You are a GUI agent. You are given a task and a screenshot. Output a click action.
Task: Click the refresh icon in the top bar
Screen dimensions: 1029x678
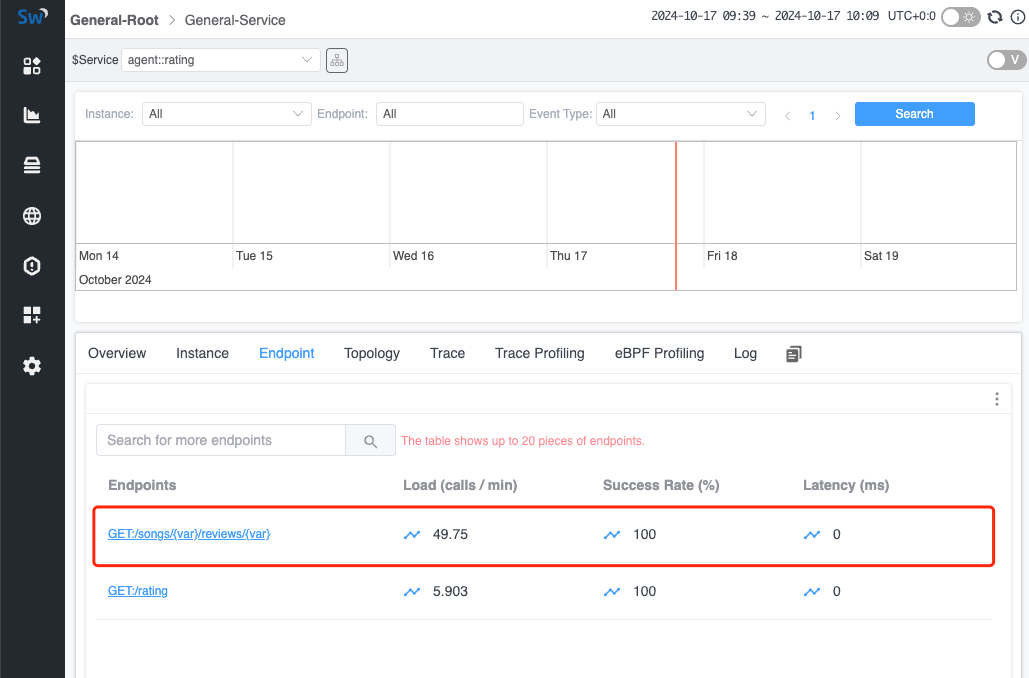[996, 17]
